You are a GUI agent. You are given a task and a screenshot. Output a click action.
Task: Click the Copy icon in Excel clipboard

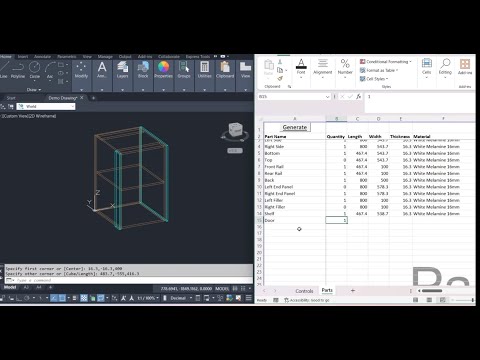coord(280,70)
